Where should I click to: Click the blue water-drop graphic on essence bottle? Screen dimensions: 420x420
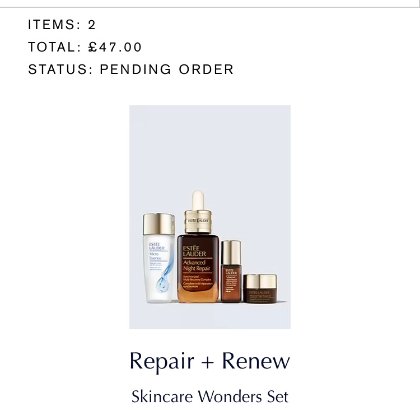[x=164, y=273]
